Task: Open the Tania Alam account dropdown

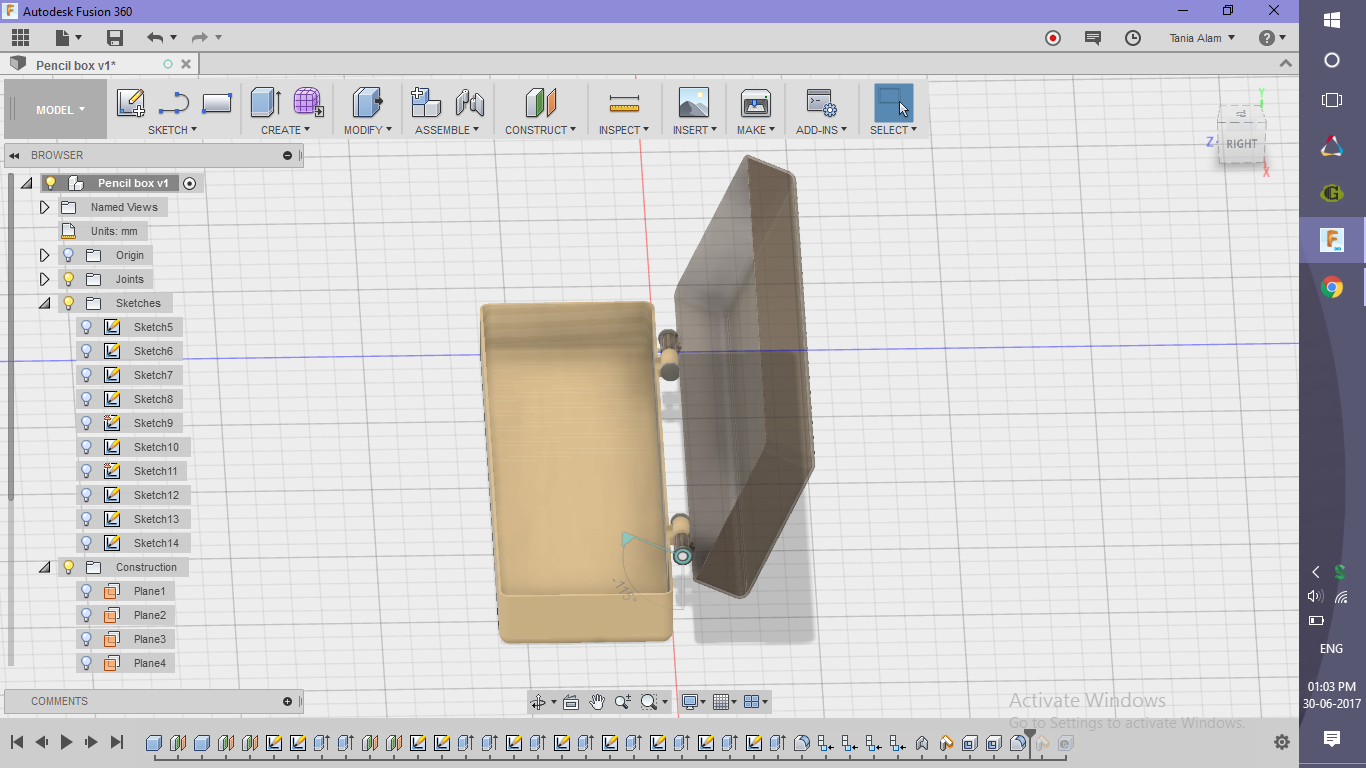Action: (1202, 38)
